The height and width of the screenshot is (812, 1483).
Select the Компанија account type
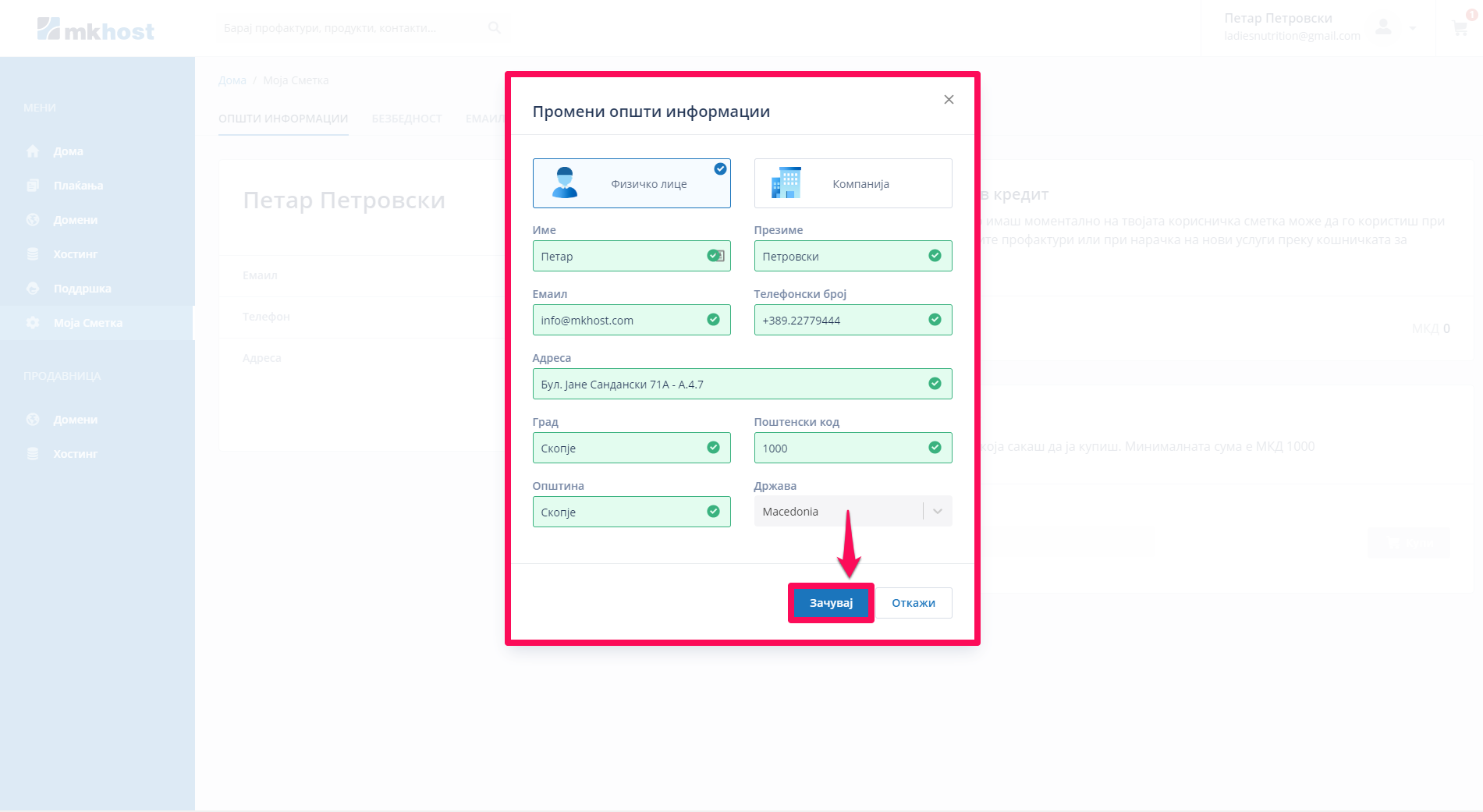click(853, 183)
